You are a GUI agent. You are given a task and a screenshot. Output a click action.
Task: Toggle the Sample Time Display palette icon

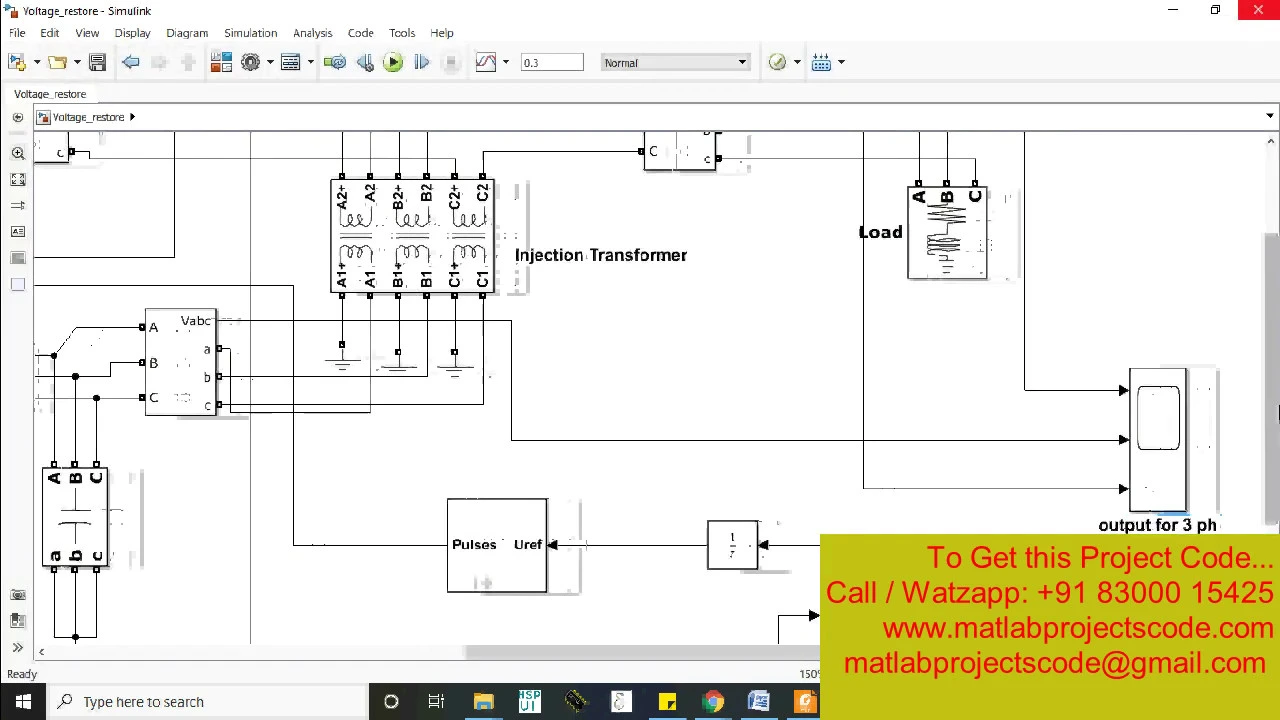pyautogui.click(x=17, y=205)
